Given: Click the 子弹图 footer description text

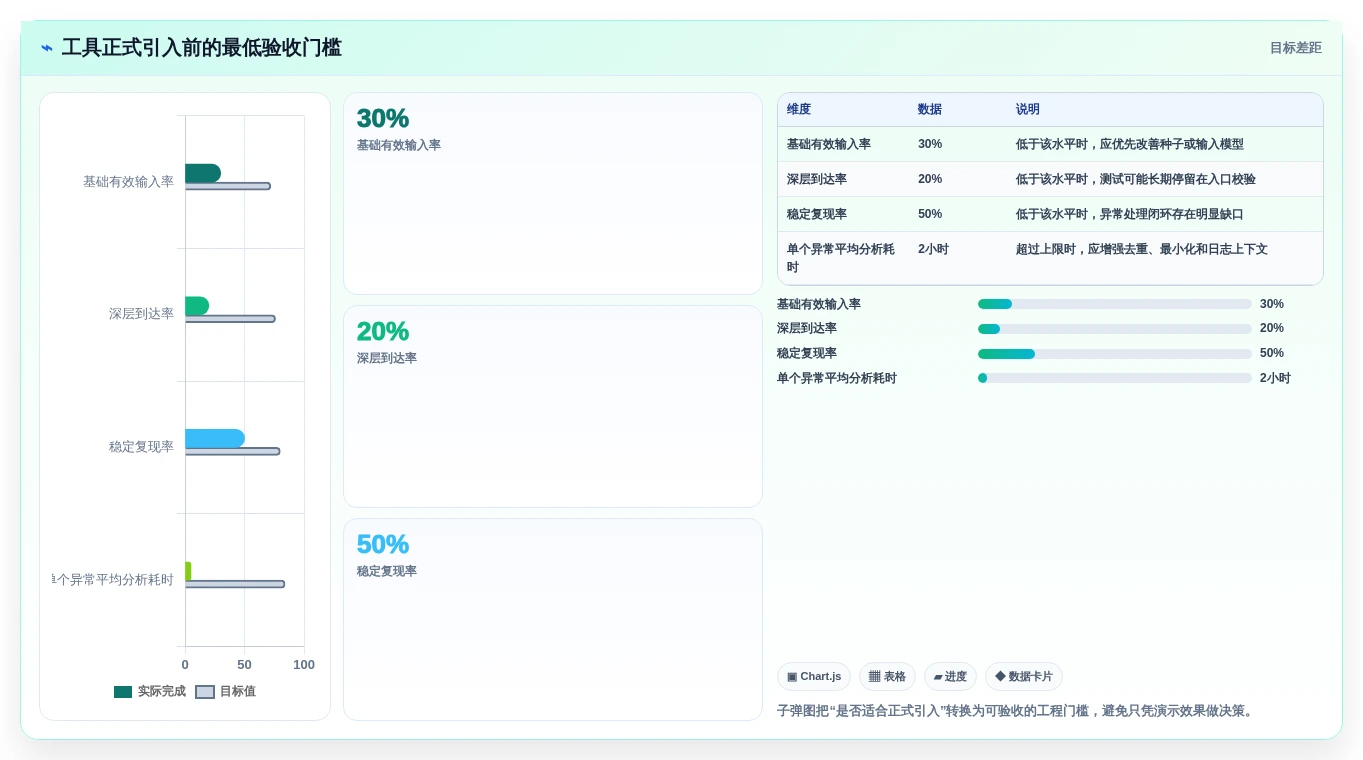Looking at the screenshot, I should (x=1017, y=711).
